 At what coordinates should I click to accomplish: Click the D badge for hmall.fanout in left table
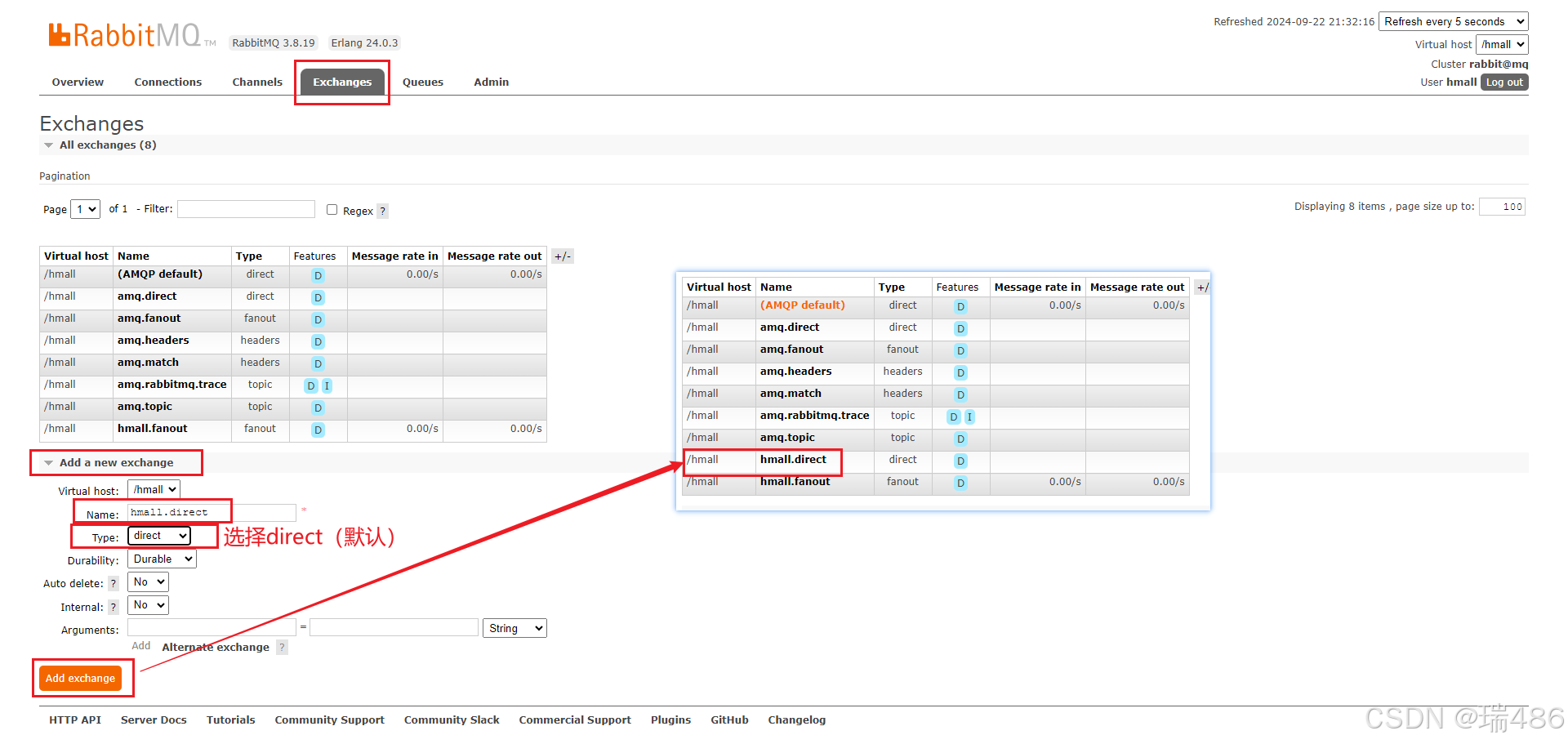tap(318, 430)
